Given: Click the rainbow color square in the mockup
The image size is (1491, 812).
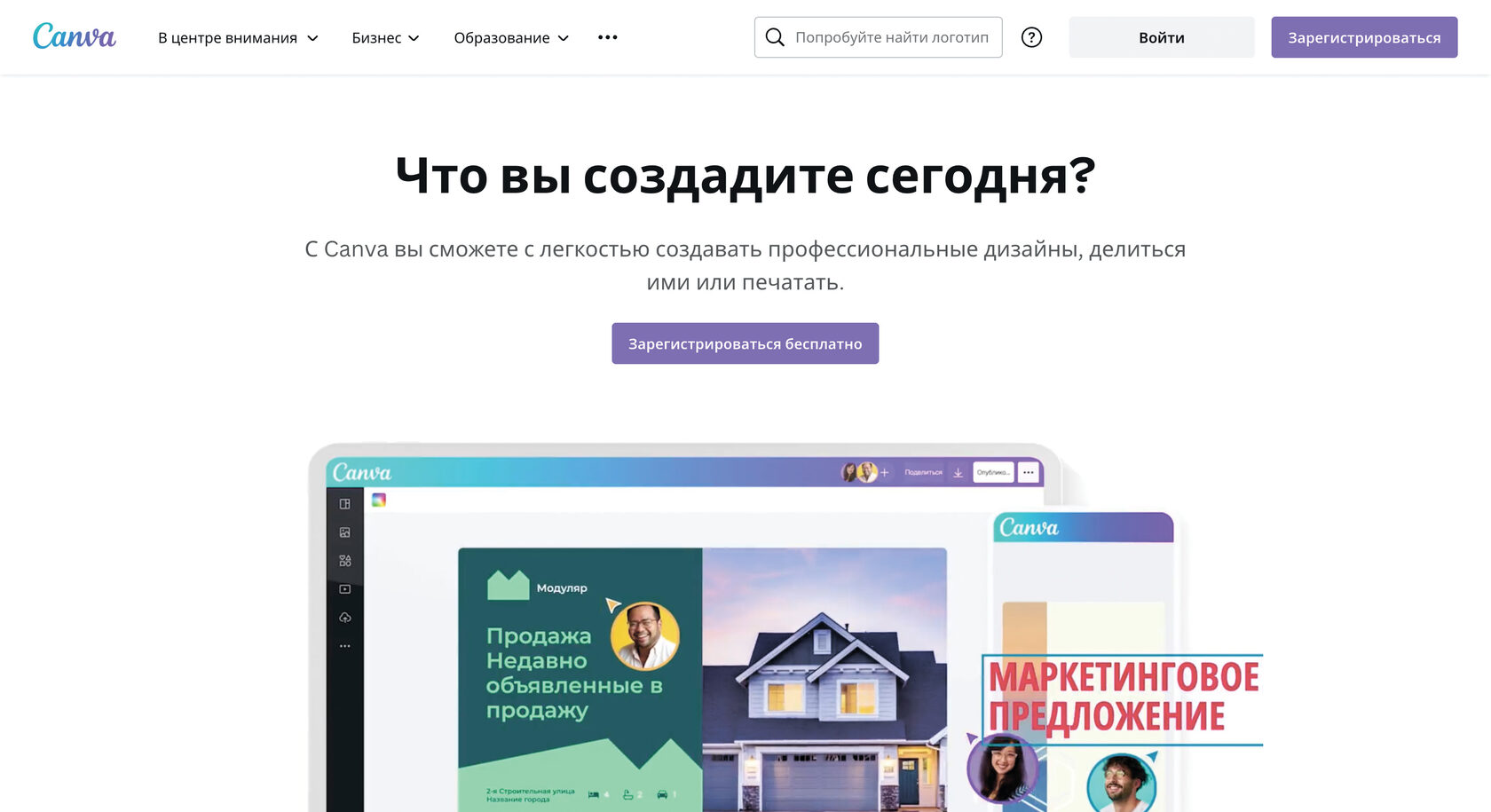Looking at the screenshot, I should (379, 501).
